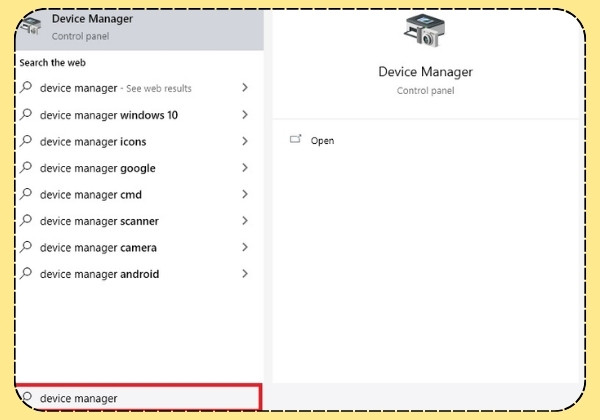Click search icon beside 'device manager android'

26,273
